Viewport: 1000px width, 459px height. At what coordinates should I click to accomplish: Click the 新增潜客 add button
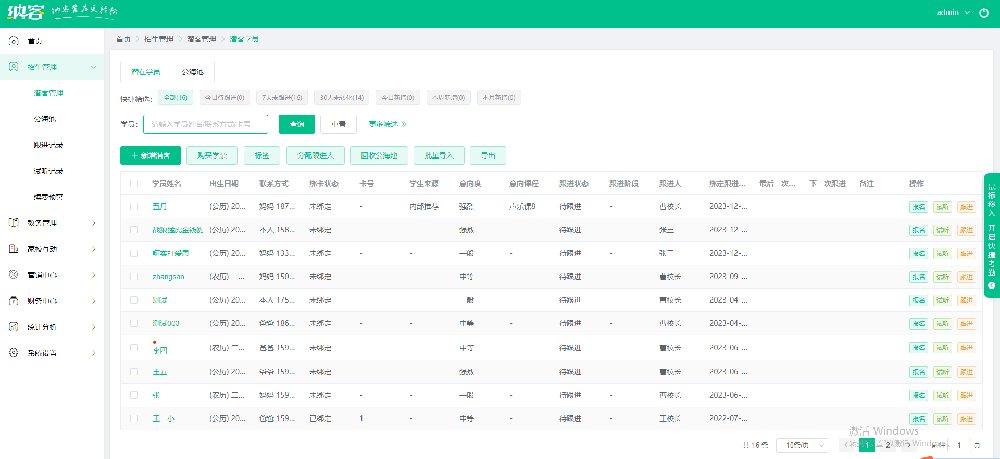tap(151, 155)
